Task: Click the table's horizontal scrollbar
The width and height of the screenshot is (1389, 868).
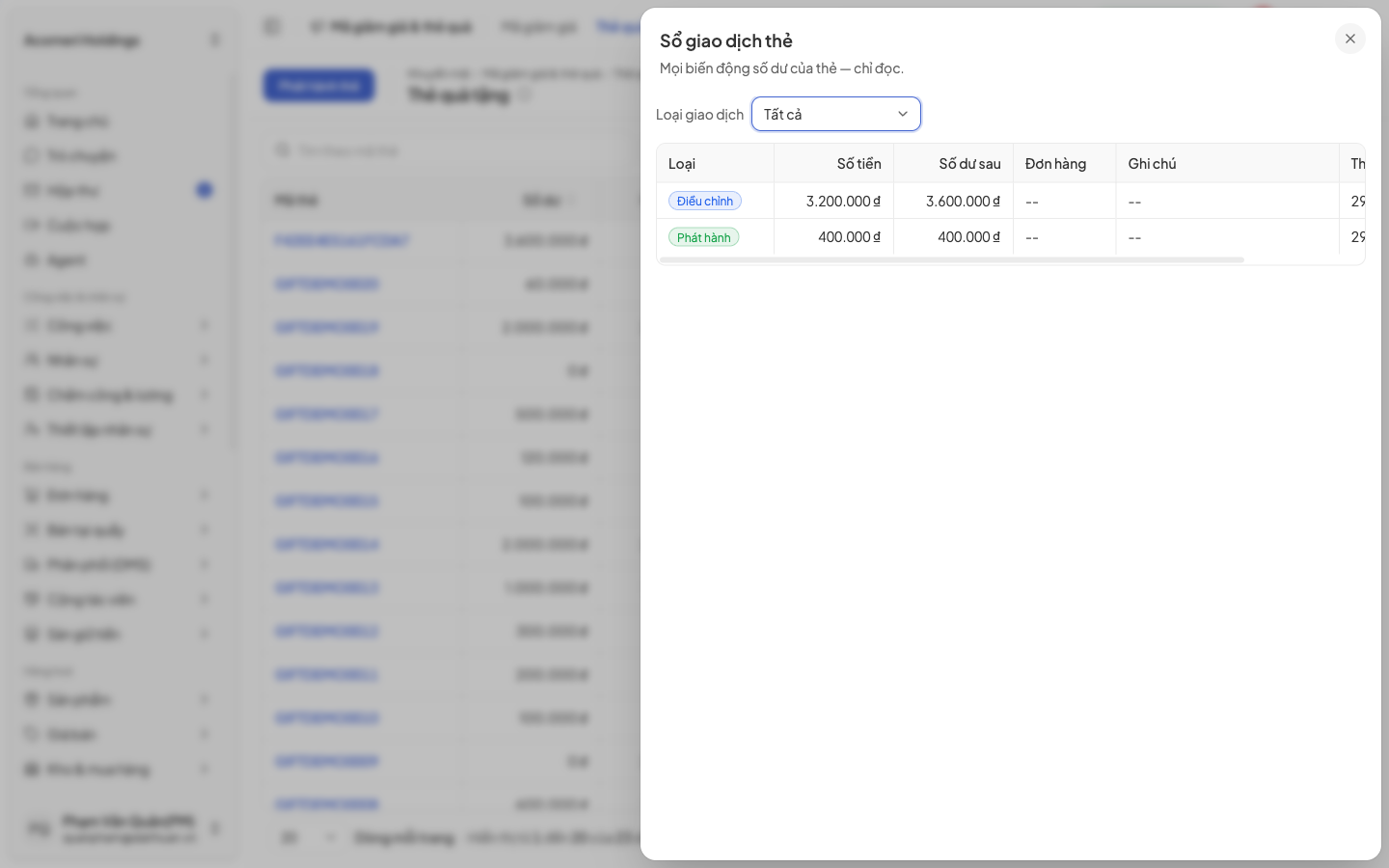Action: [952, 259]
